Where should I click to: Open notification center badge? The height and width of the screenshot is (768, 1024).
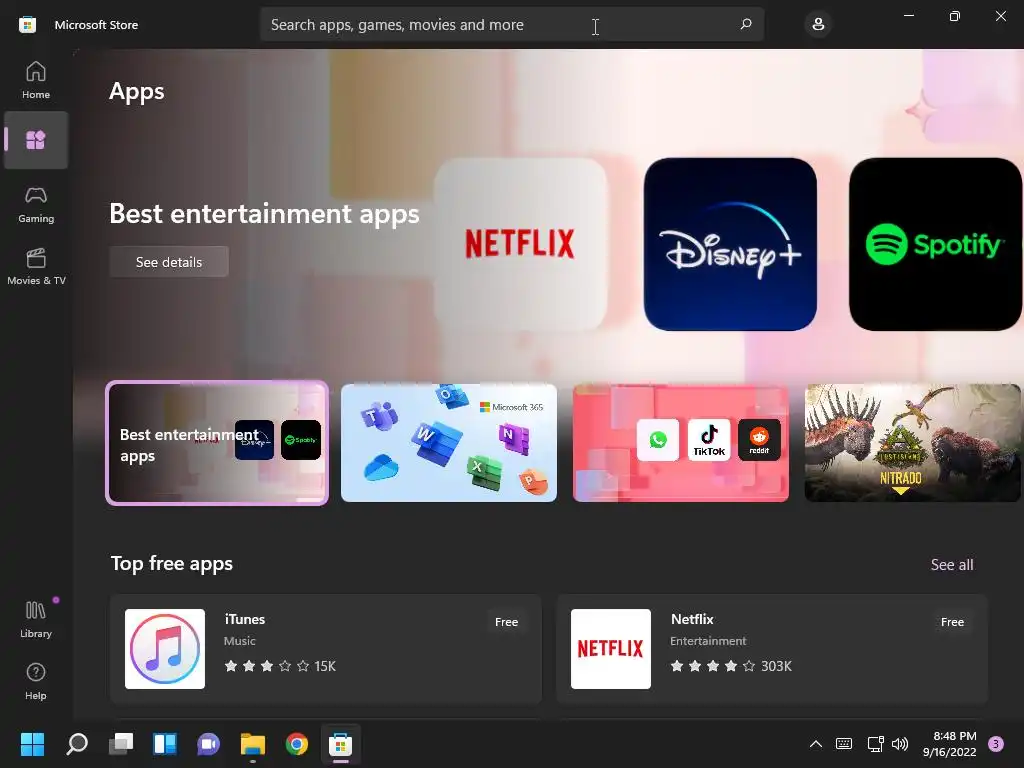pos(996,743)
